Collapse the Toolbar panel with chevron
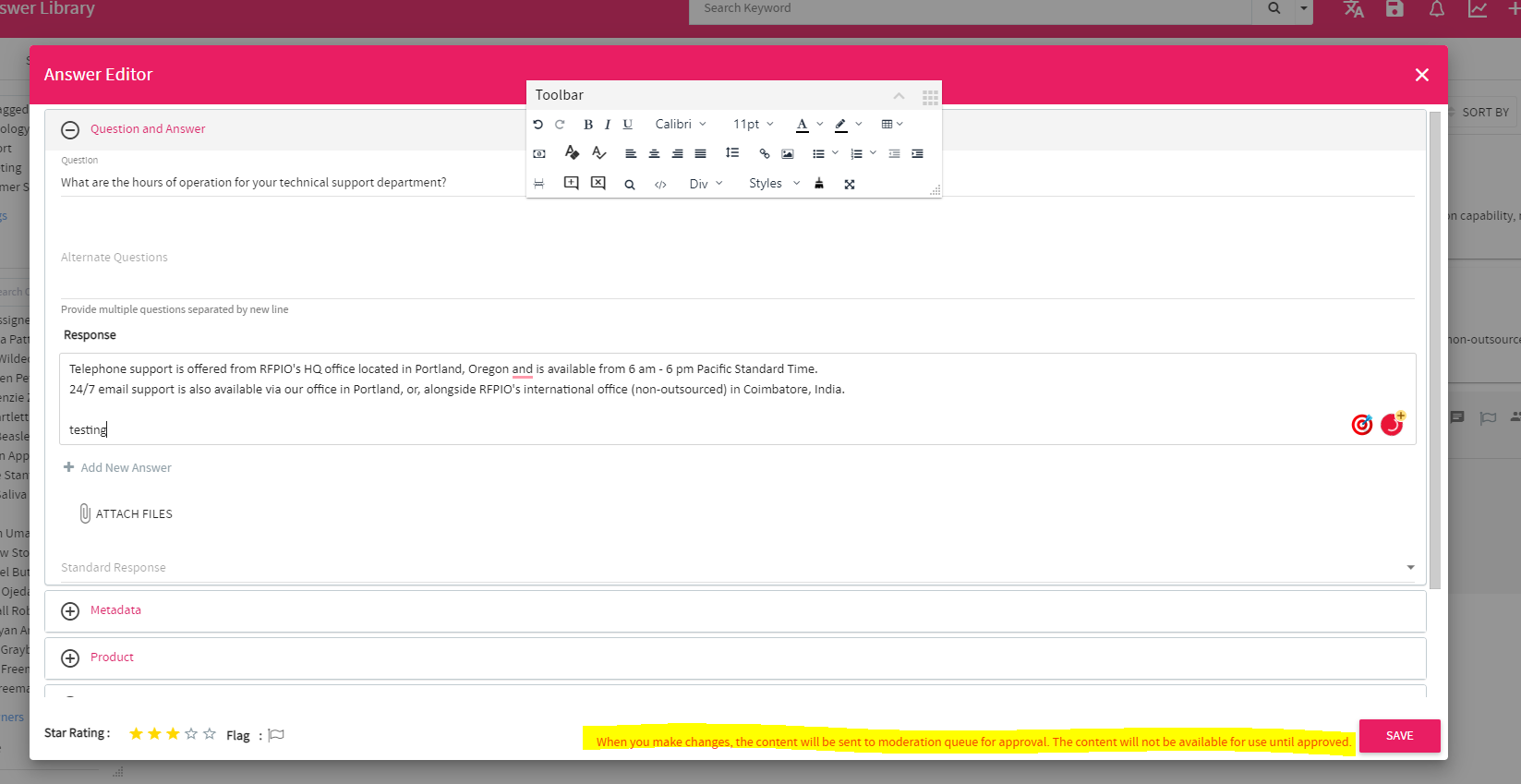Viewport: 1521px width, 784px height. [x=899, y=96]
